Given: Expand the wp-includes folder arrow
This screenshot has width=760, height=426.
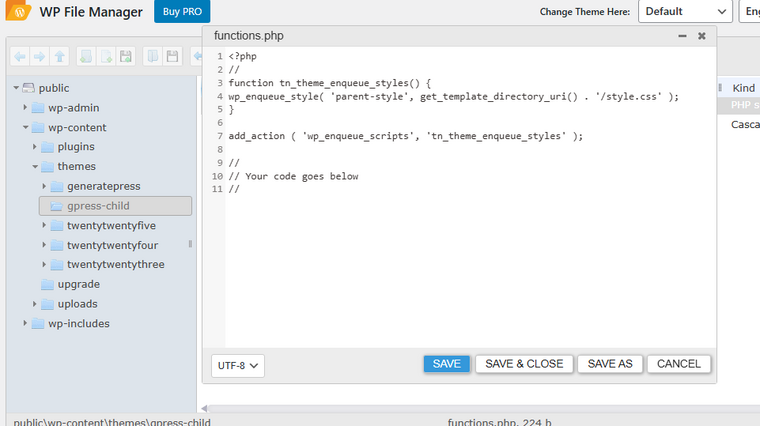Looking at the screenshot, I should 26,324.
